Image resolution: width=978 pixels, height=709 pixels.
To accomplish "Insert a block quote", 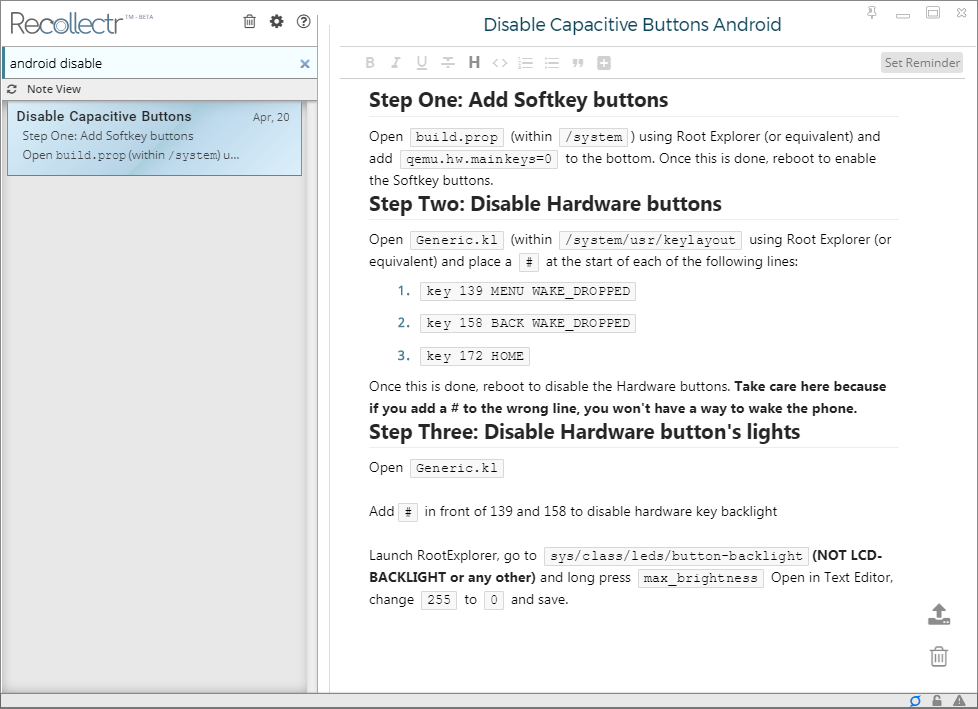I will (578, 62).
